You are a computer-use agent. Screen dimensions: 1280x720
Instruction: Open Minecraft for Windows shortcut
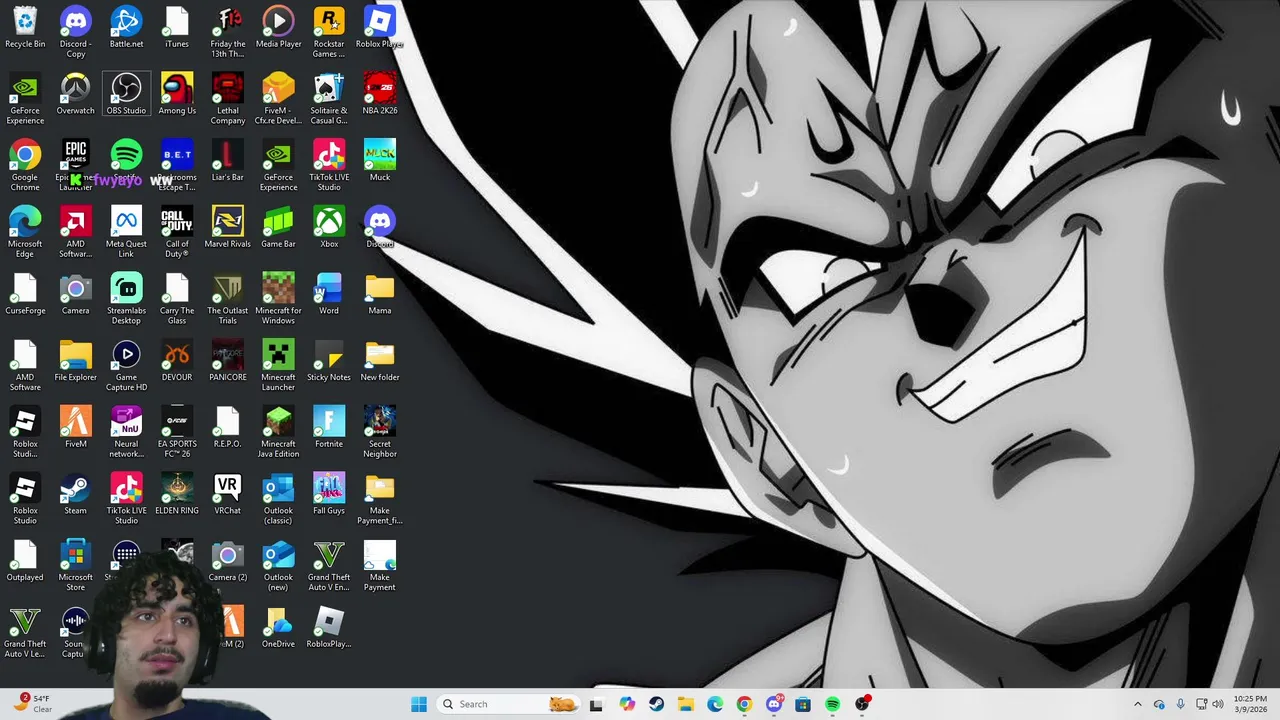(x=278, y=299)
